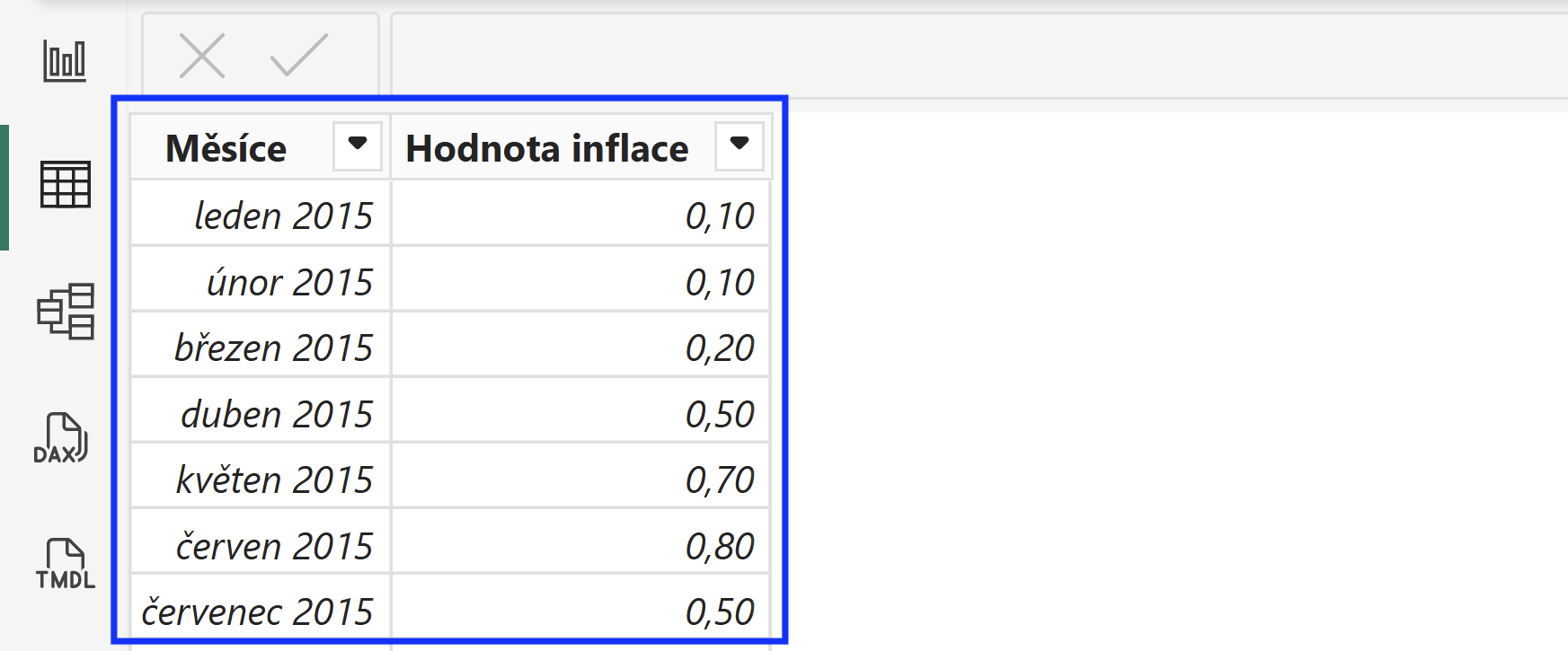Open the DAX query view icon
This screenshot has width=1568, height=651.
tap(61, 438)
